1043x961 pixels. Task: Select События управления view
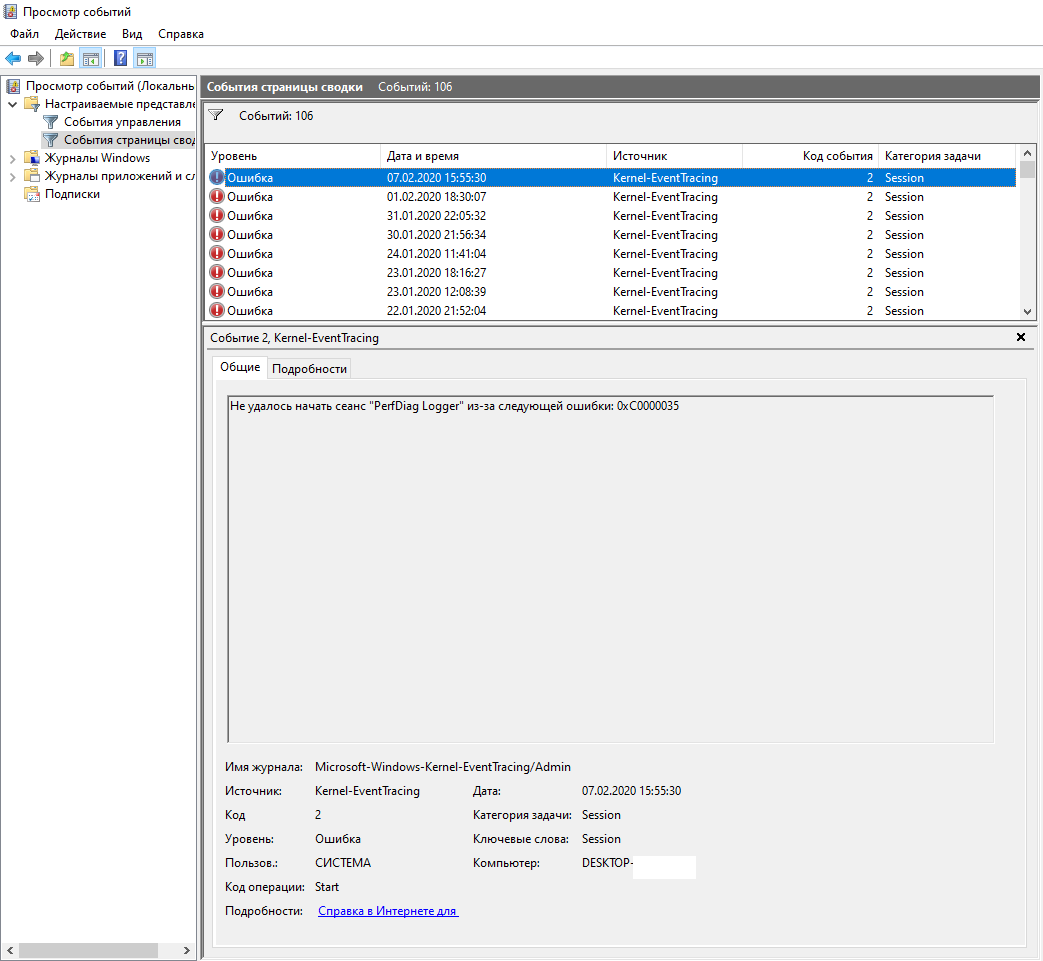coord(122,122)
